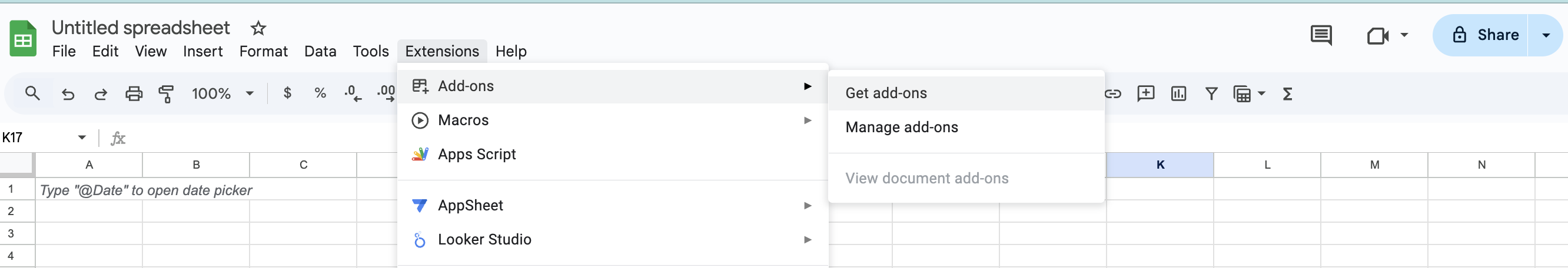Toggle the filter funnel icon
Screen dimensions: 1568x268
[1211, 93]
